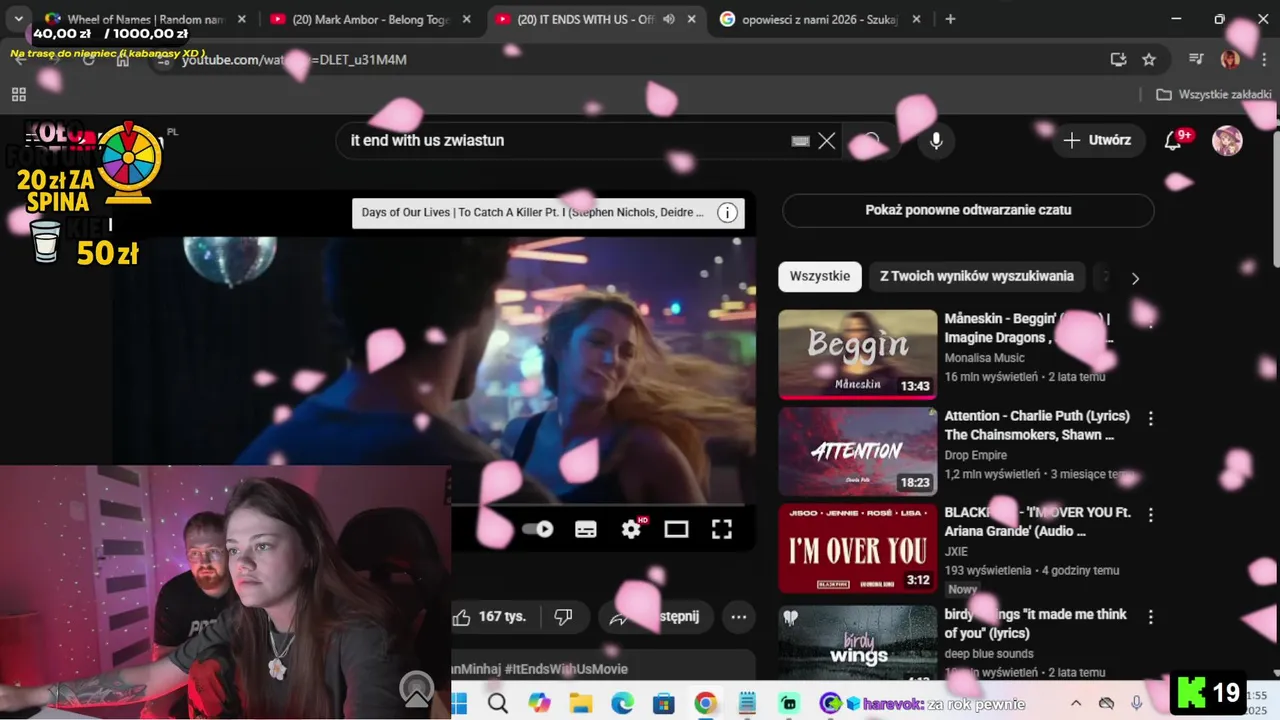
Task: Open the Drop Empire channel
Action: [977, 455]
